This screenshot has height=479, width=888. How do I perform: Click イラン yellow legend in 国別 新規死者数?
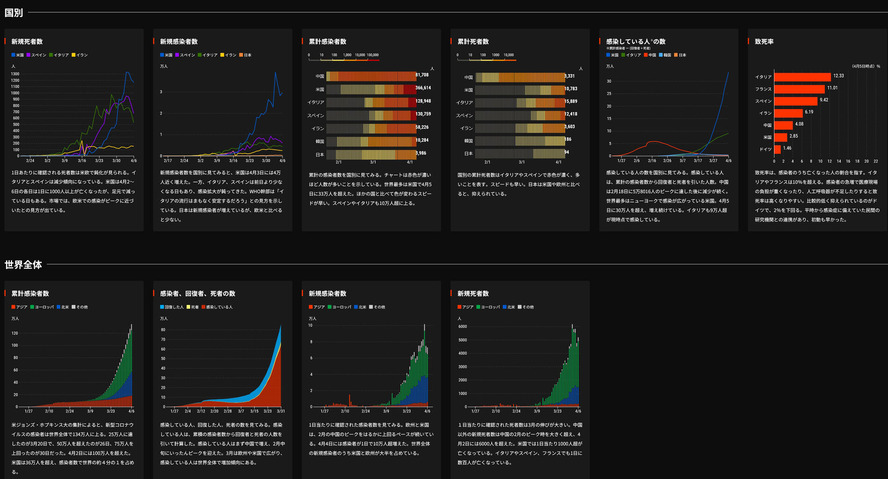[x=79, y=55]
